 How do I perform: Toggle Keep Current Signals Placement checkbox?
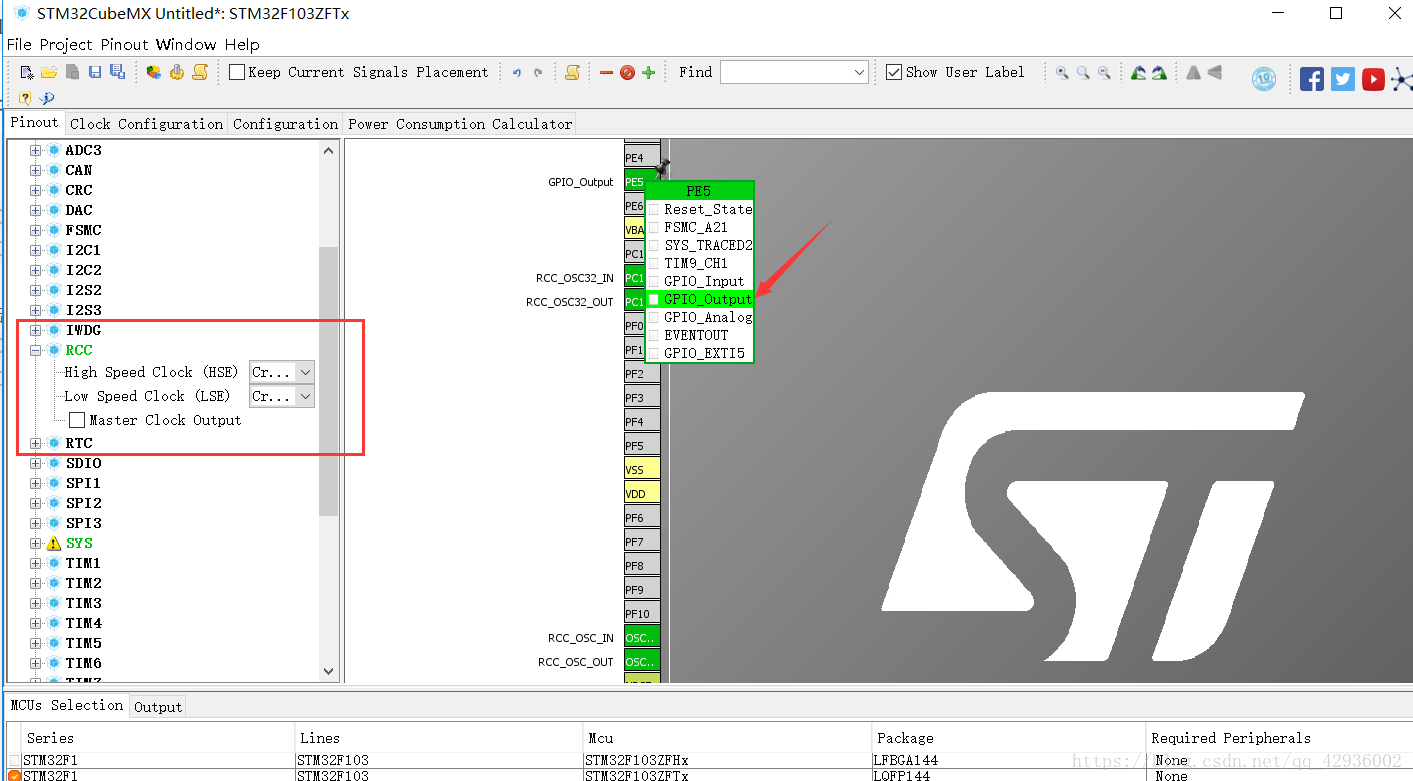pos(237,72)
